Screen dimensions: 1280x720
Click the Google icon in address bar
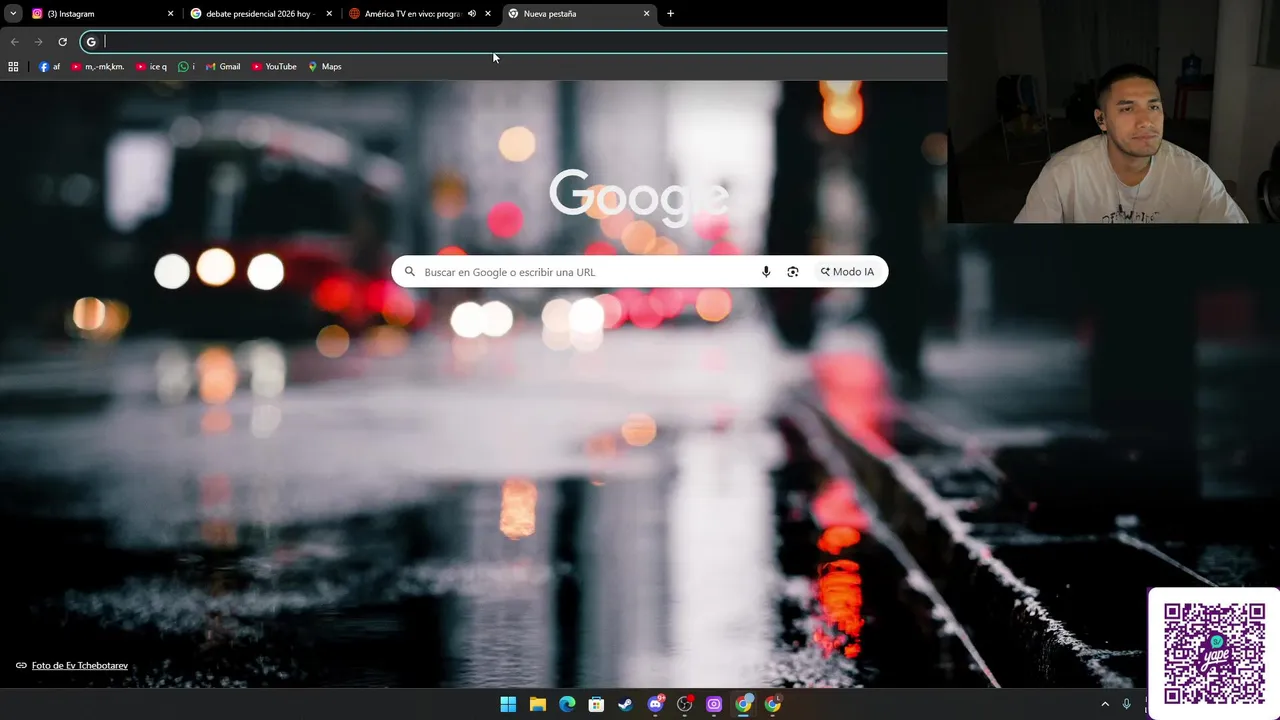pos(91,41)
